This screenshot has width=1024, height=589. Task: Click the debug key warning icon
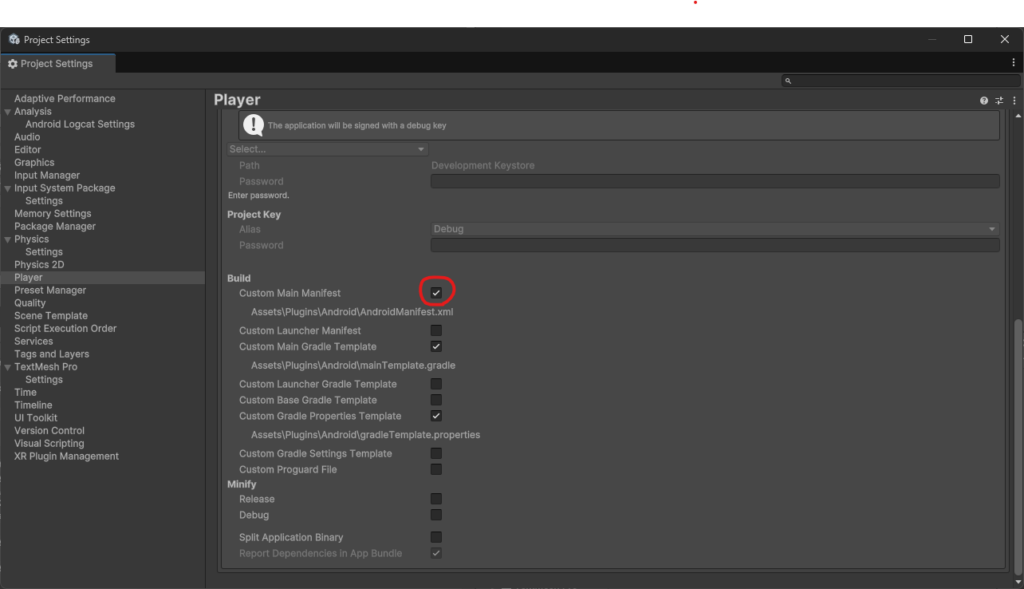[x=253, y=125]
